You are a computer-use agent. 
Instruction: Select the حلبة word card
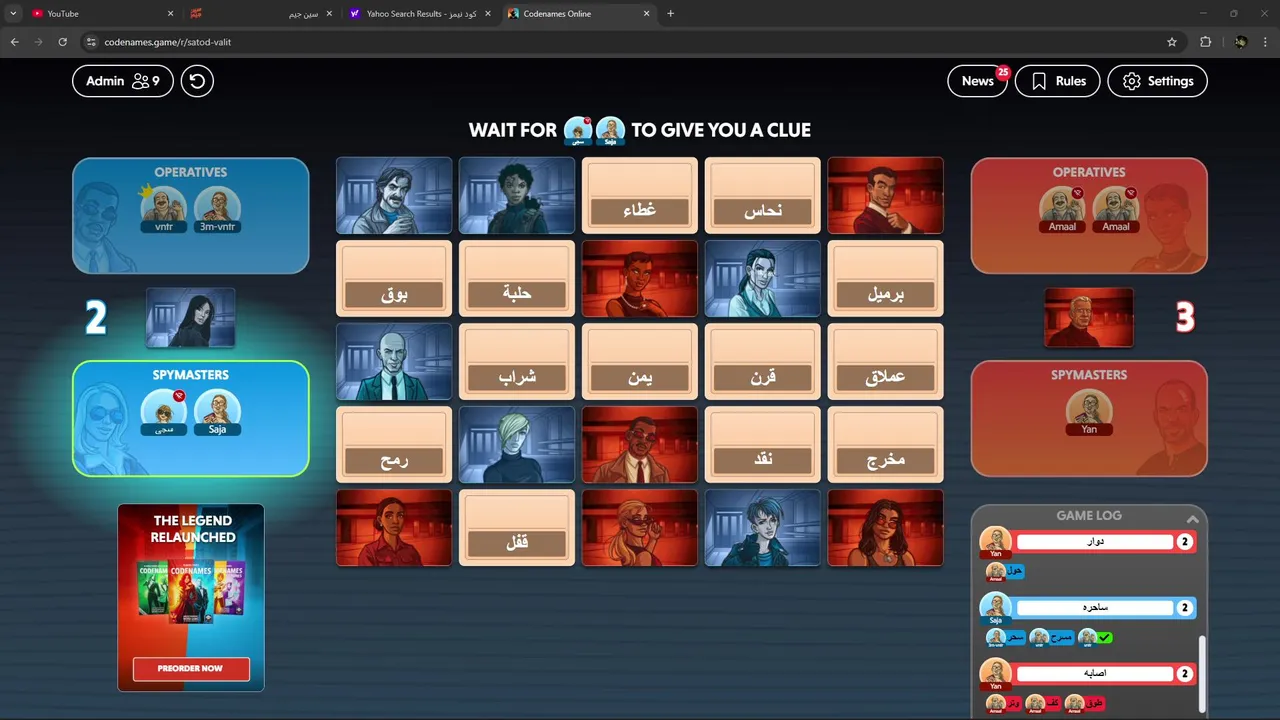pos(517,278)
